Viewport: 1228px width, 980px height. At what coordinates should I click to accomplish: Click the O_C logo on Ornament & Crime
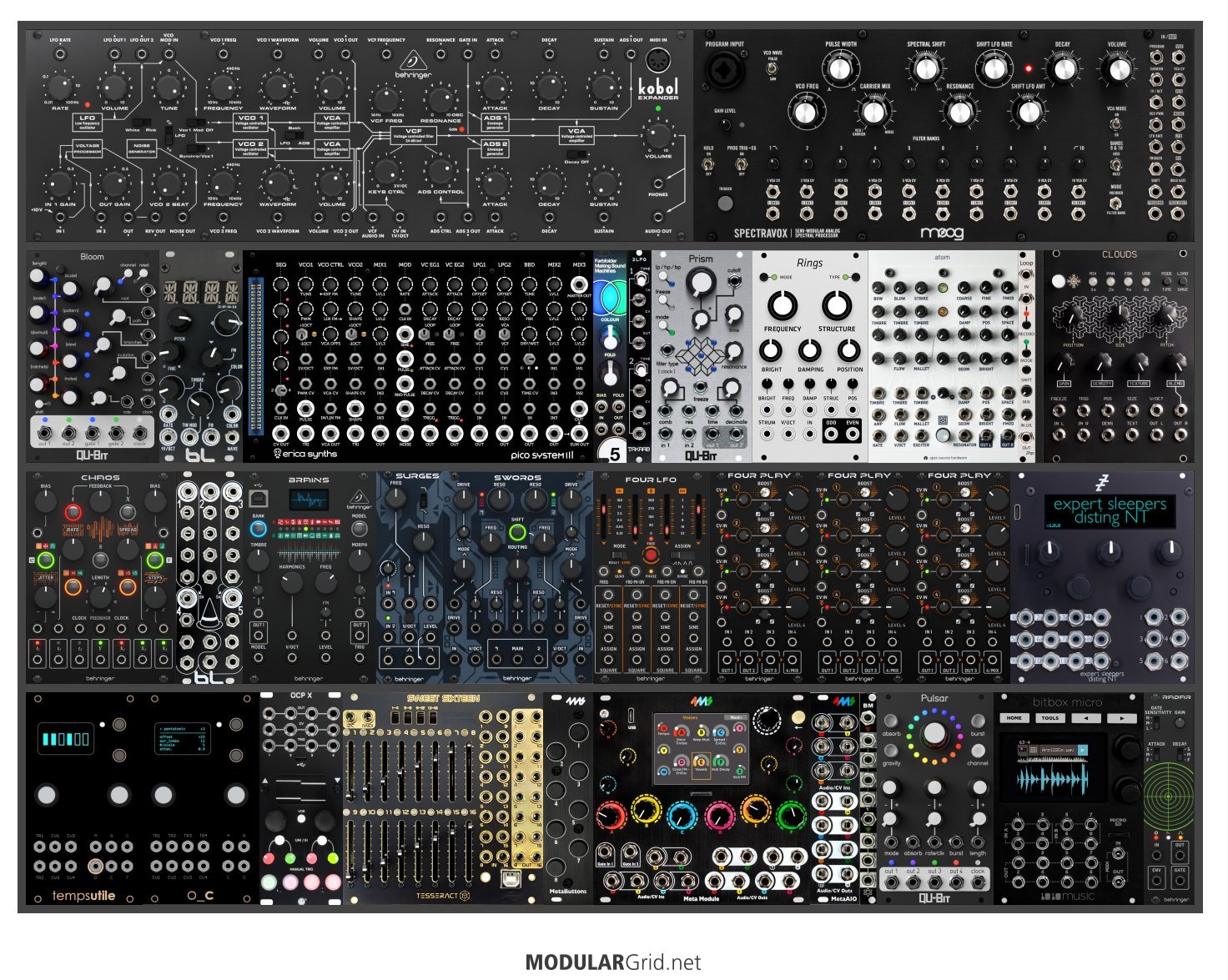(201, 897)
